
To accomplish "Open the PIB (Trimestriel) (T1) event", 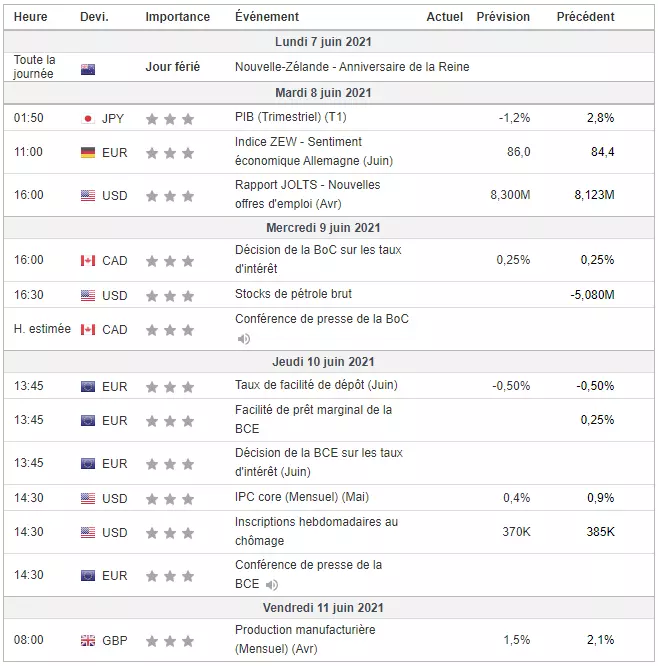I will coord(291,117).
